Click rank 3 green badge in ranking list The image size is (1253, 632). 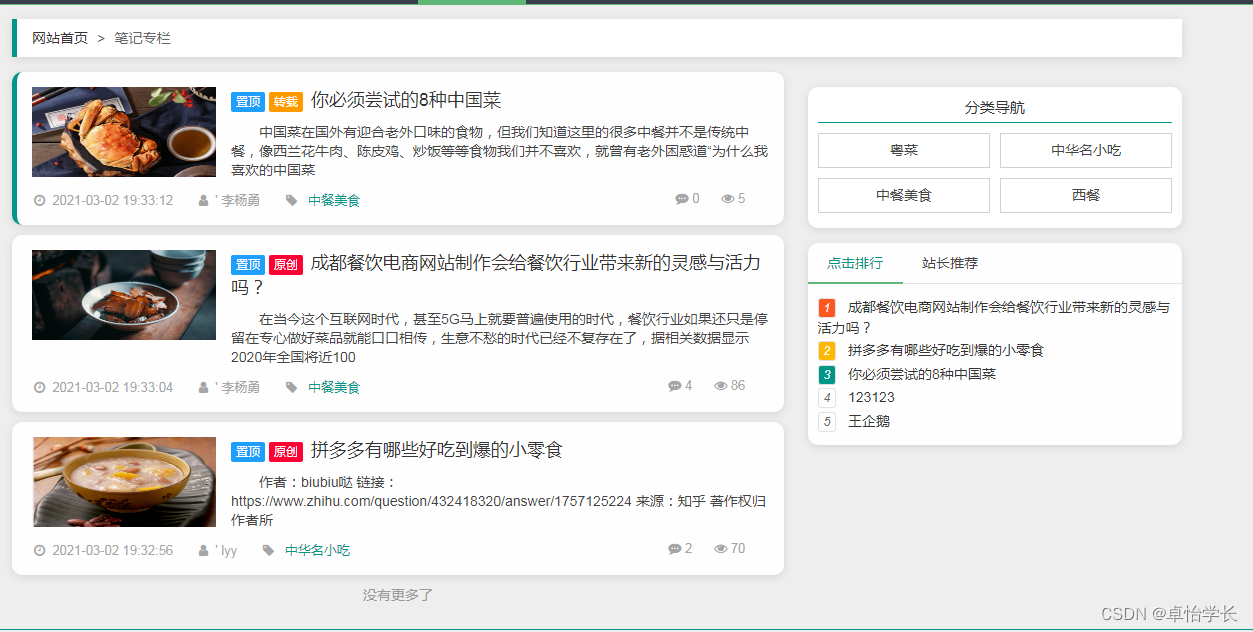[x=827, y=375]
